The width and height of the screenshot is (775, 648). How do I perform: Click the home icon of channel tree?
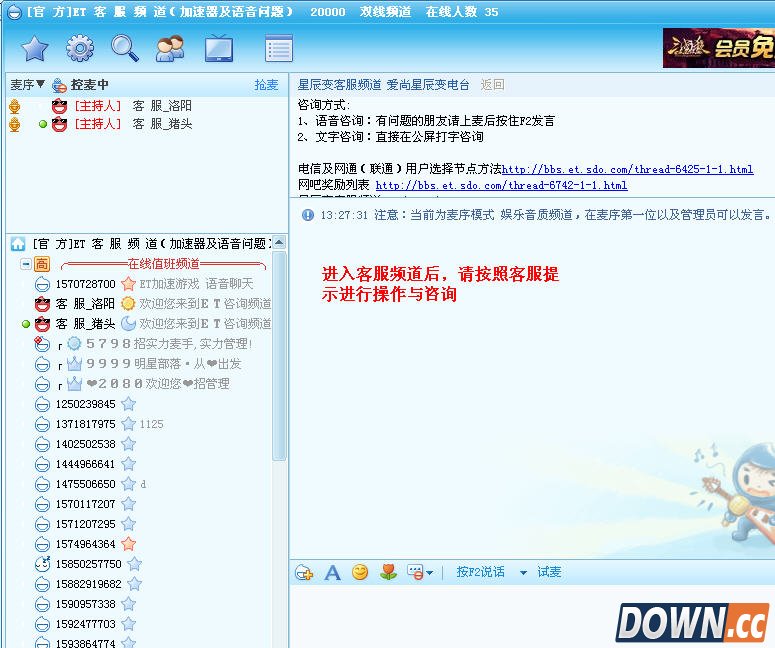[x=18, y=244]
